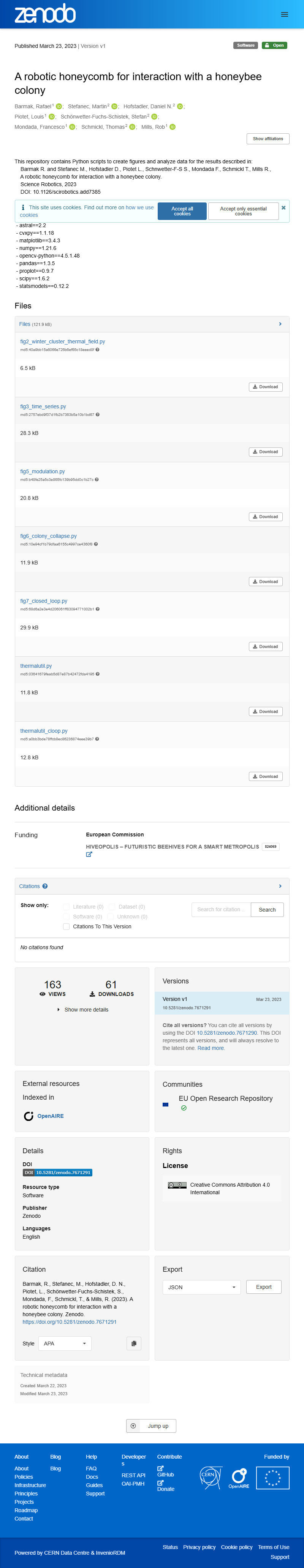This screenshot has height=1568, width=304.
Task: Click the Citations help question icon
Action: coord(45,886)
